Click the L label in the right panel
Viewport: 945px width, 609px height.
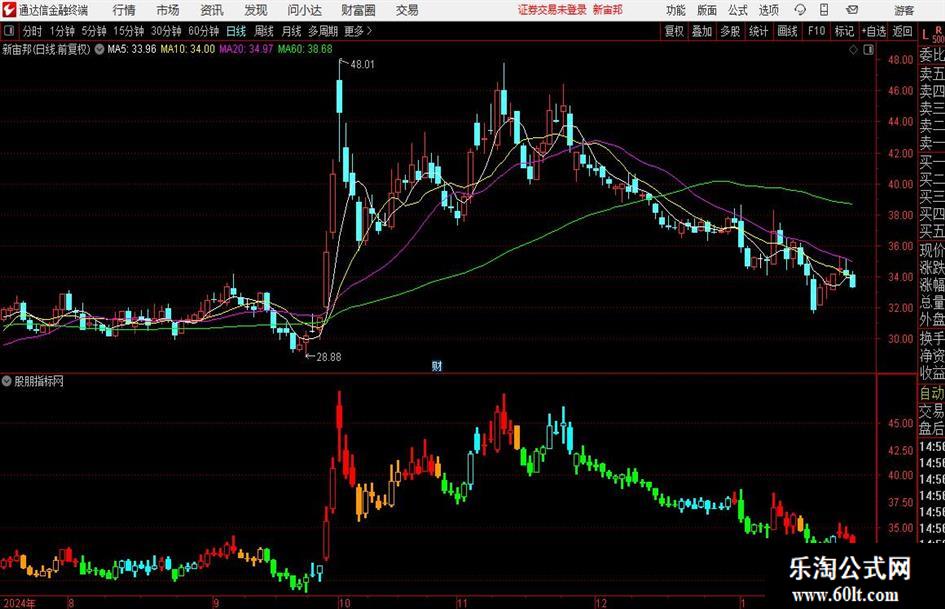click(x=925, y=36)
